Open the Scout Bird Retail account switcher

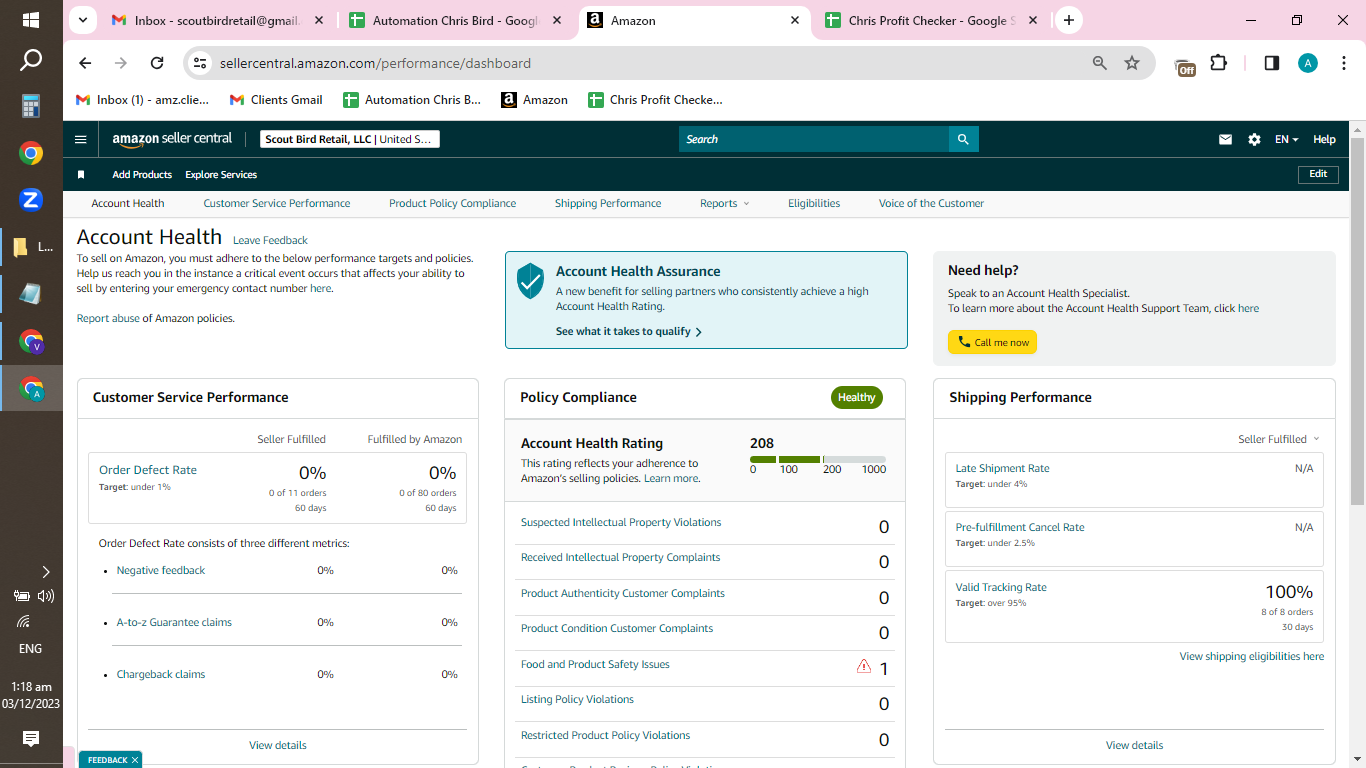pyautogui.click(x=350, y=139)
